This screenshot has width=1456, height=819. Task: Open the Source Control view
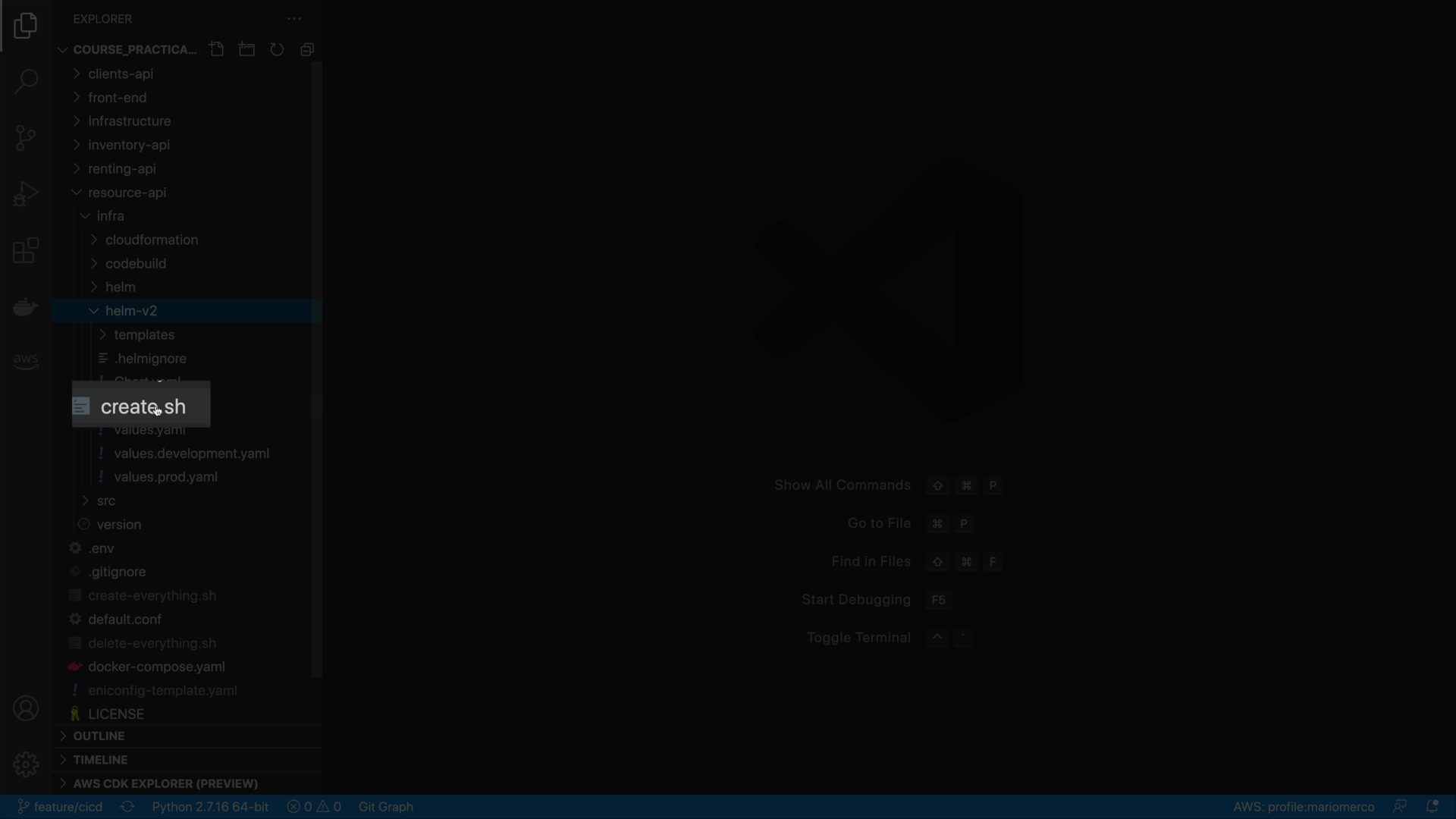(x=26, y=138)
